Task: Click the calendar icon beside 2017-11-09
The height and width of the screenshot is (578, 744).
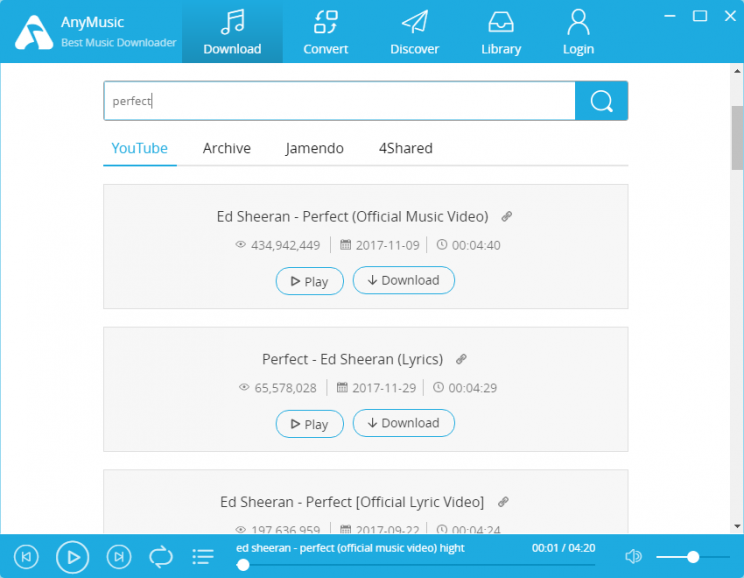Action: coord(345,244)
